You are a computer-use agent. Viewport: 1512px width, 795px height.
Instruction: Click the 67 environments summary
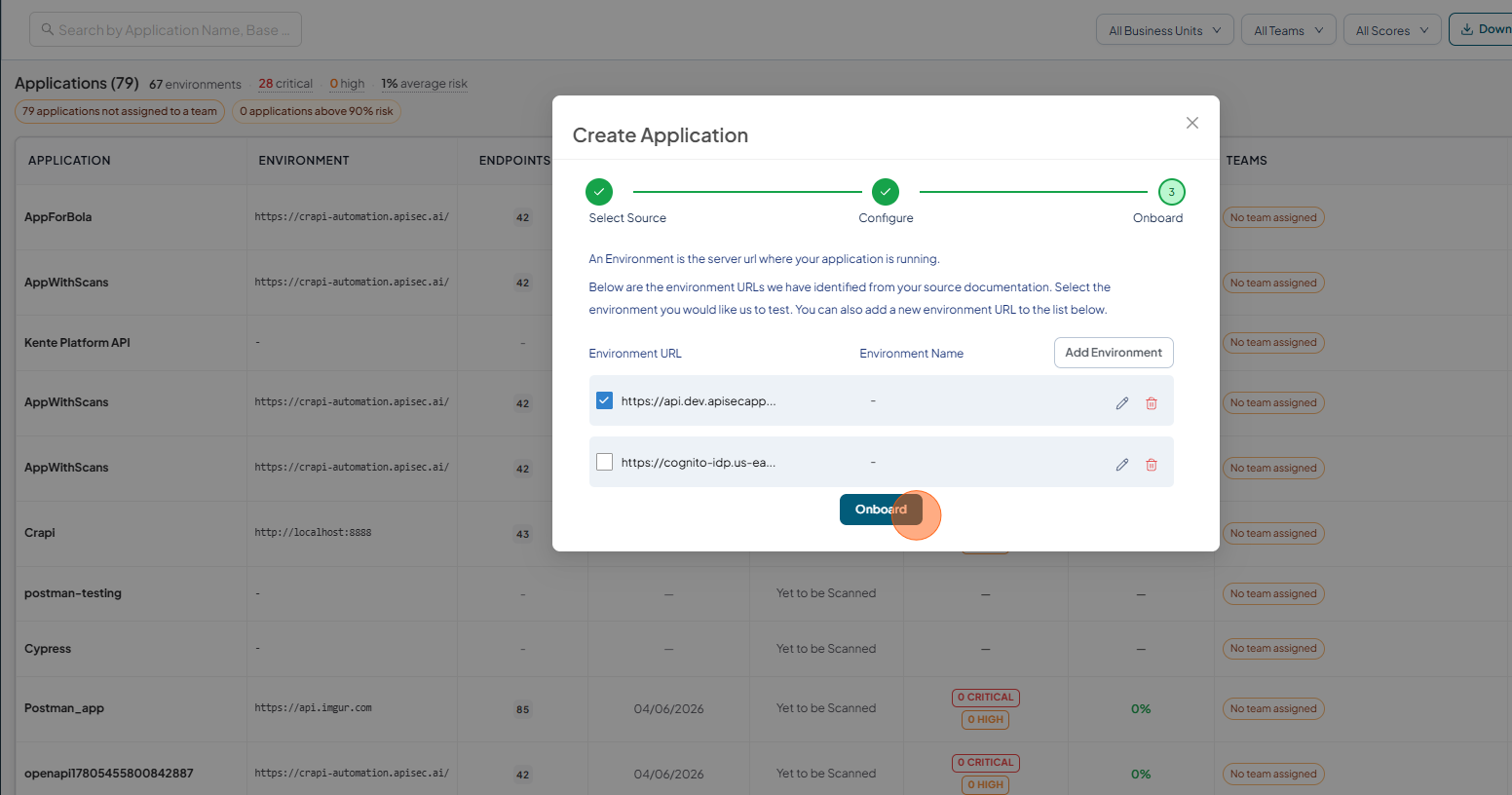click(195, 84)
